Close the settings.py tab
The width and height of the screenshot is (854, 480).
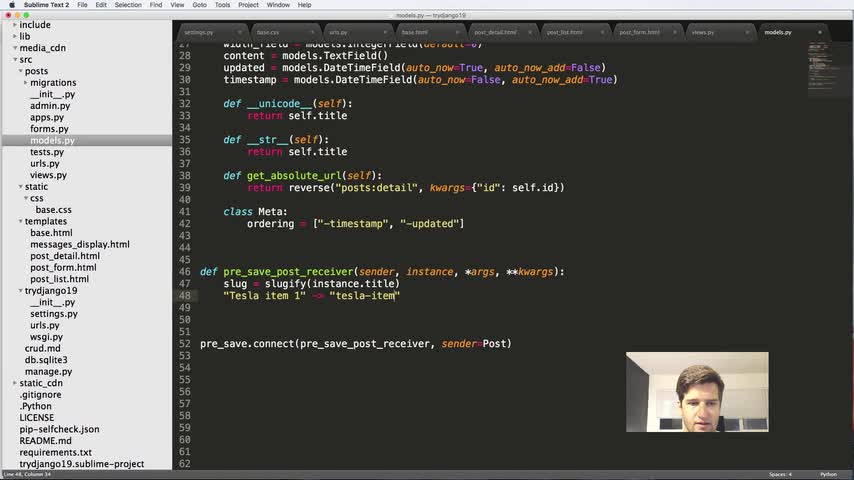point(240,32)
